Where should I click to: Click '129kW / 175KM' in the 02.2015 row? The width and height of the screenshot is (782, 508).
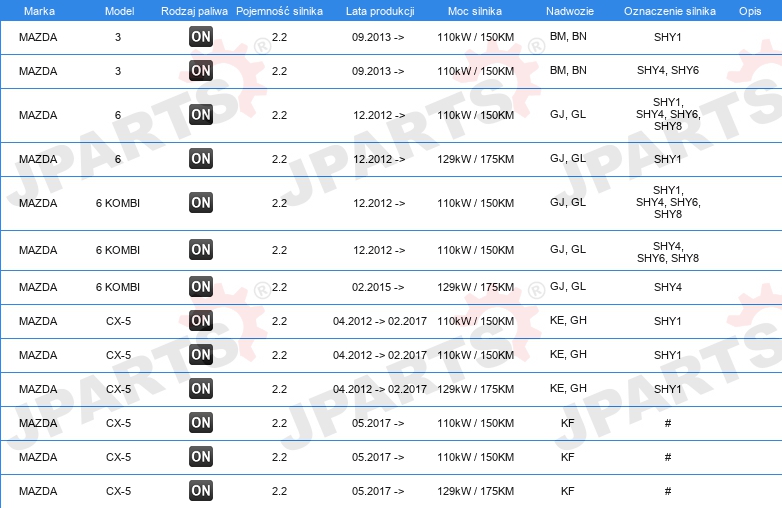[x=475, y=287]
